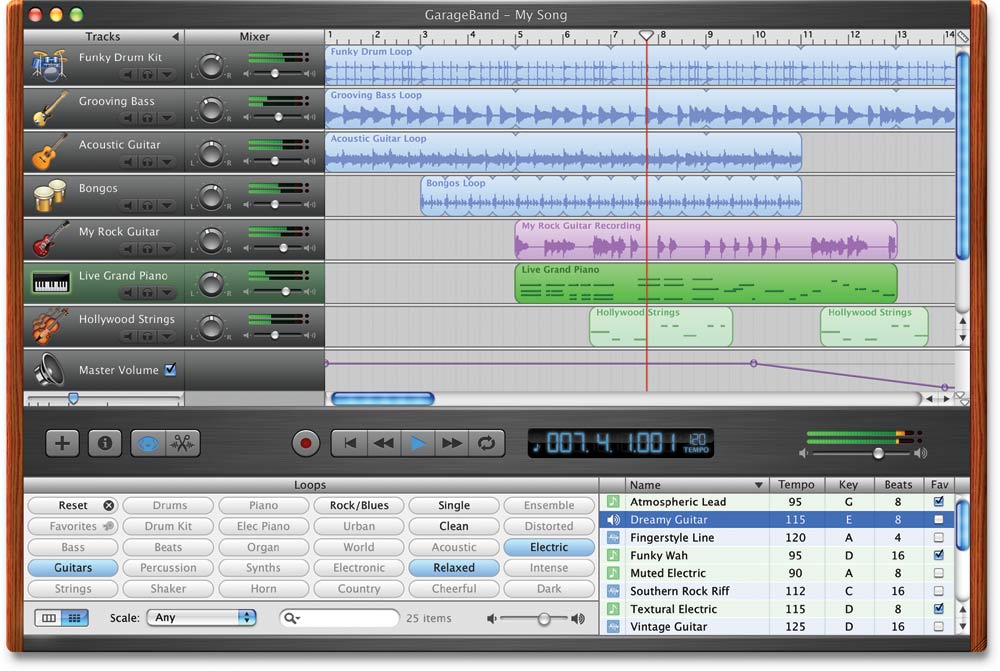Open the Name column sort arrow
Image resolution: width=1000 pixels, height=671 pixels.
coord(758,485)
